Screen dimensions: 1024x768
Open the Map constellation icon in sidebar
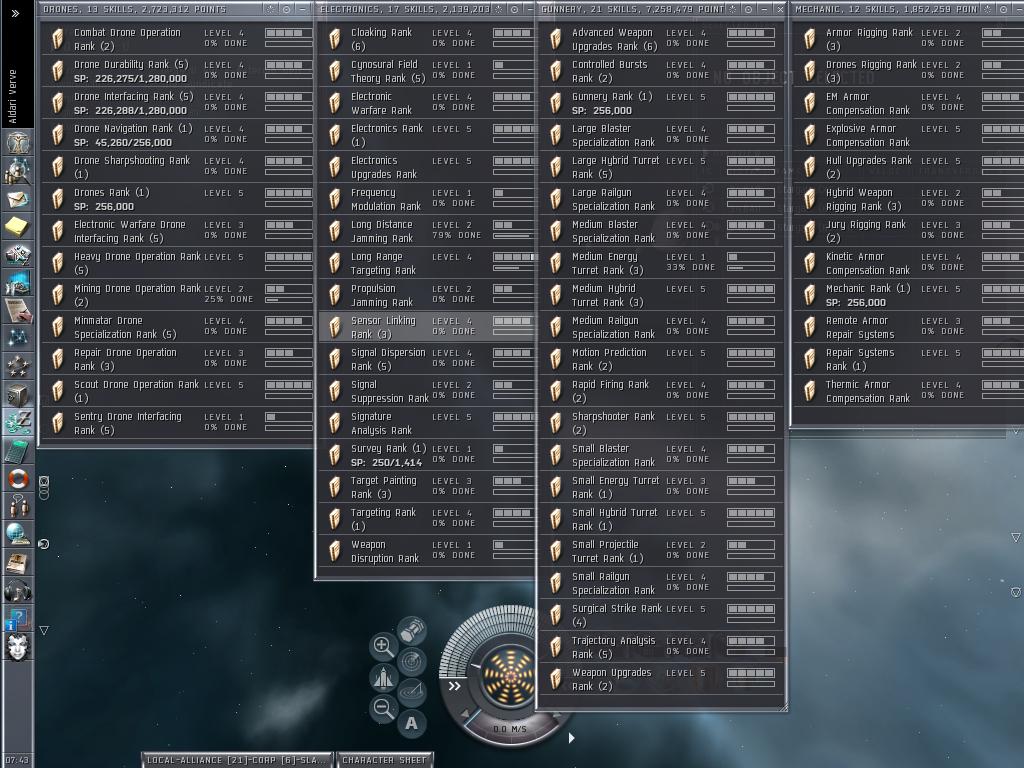coord(18,338)
